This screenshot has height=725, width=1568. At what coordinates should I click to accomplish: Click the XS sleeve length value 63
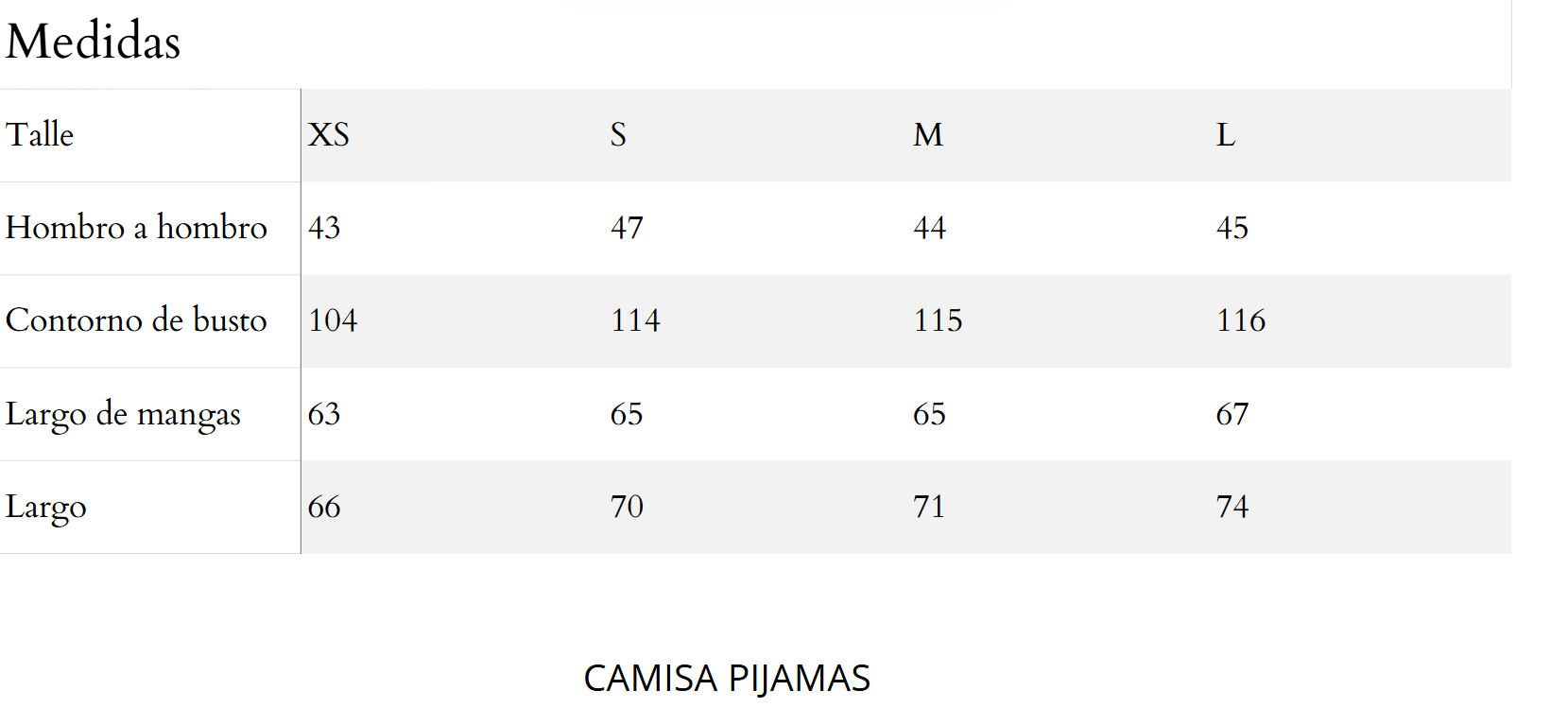pos(324,413)
